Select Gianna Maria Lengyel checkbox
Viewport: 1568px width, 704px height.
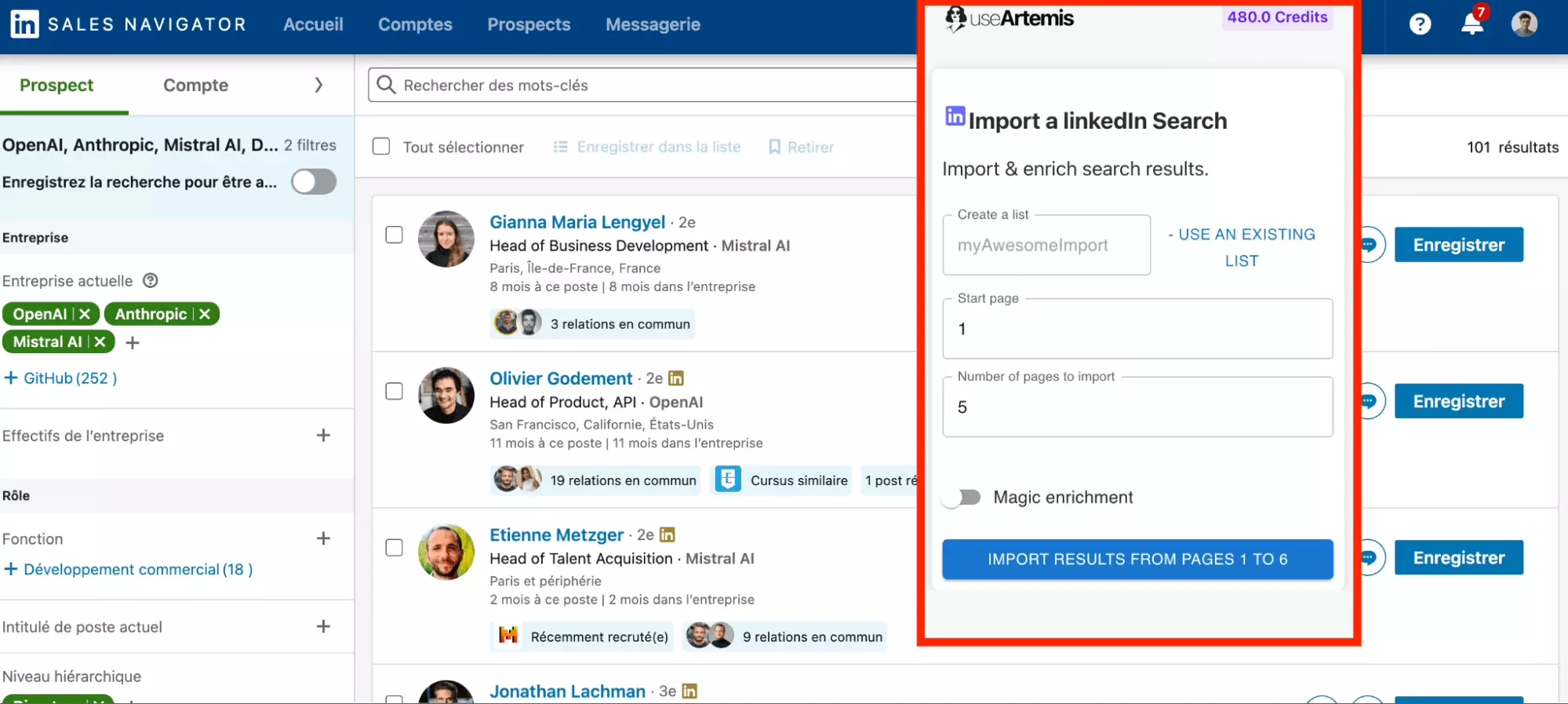[395, 235]
